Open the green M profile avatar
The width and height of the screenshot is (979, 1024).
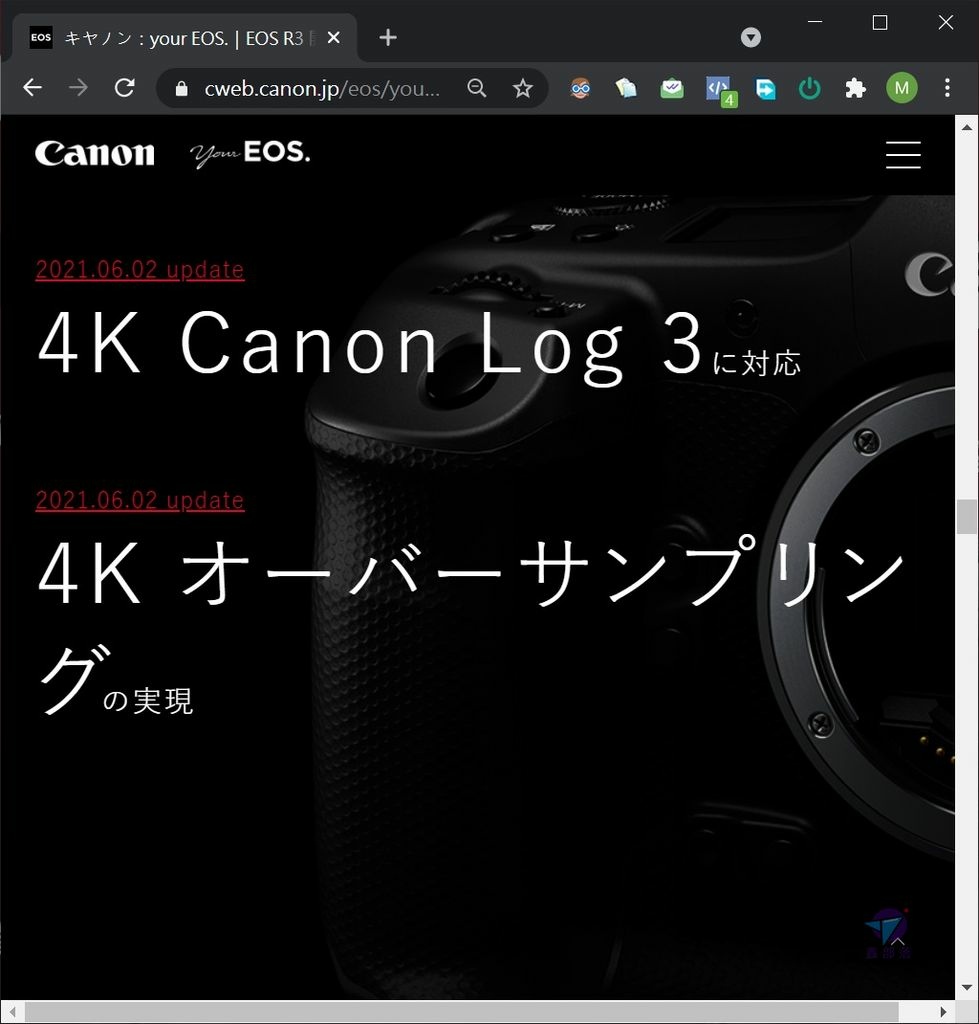(x=901, y=88)
